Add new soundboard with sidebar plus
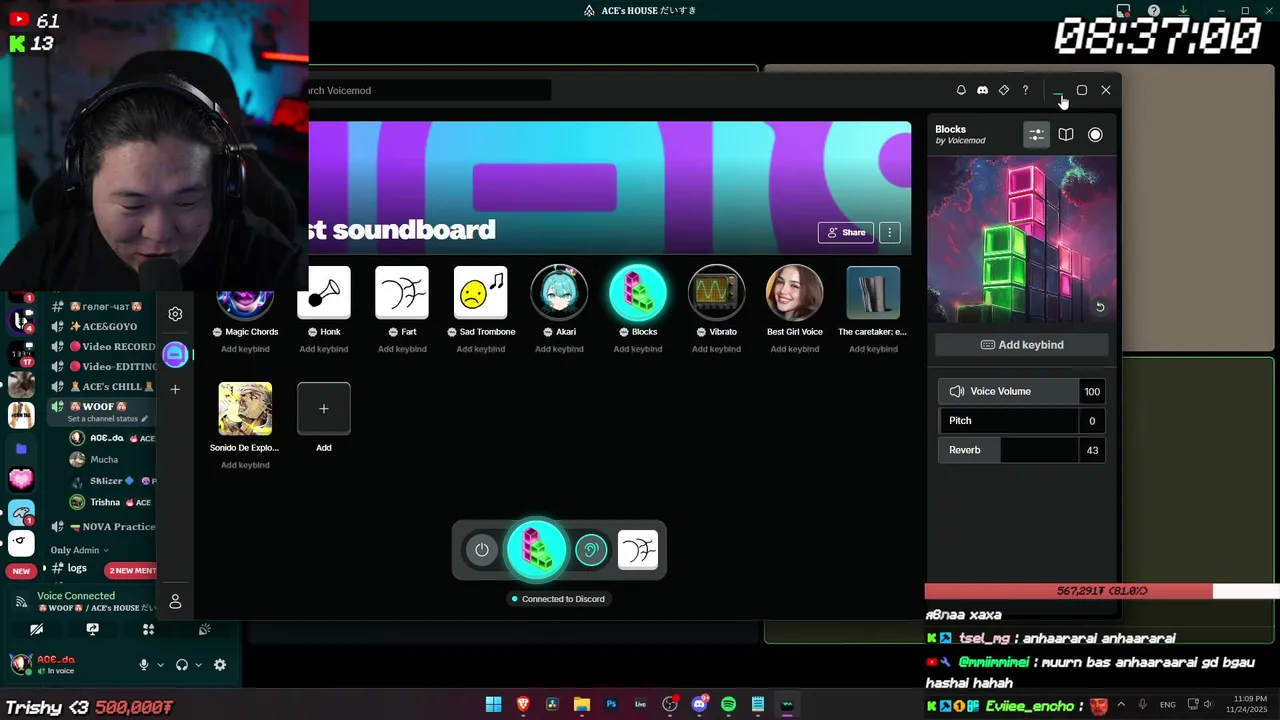This screenshot has height=720, width=1280. 175,389
